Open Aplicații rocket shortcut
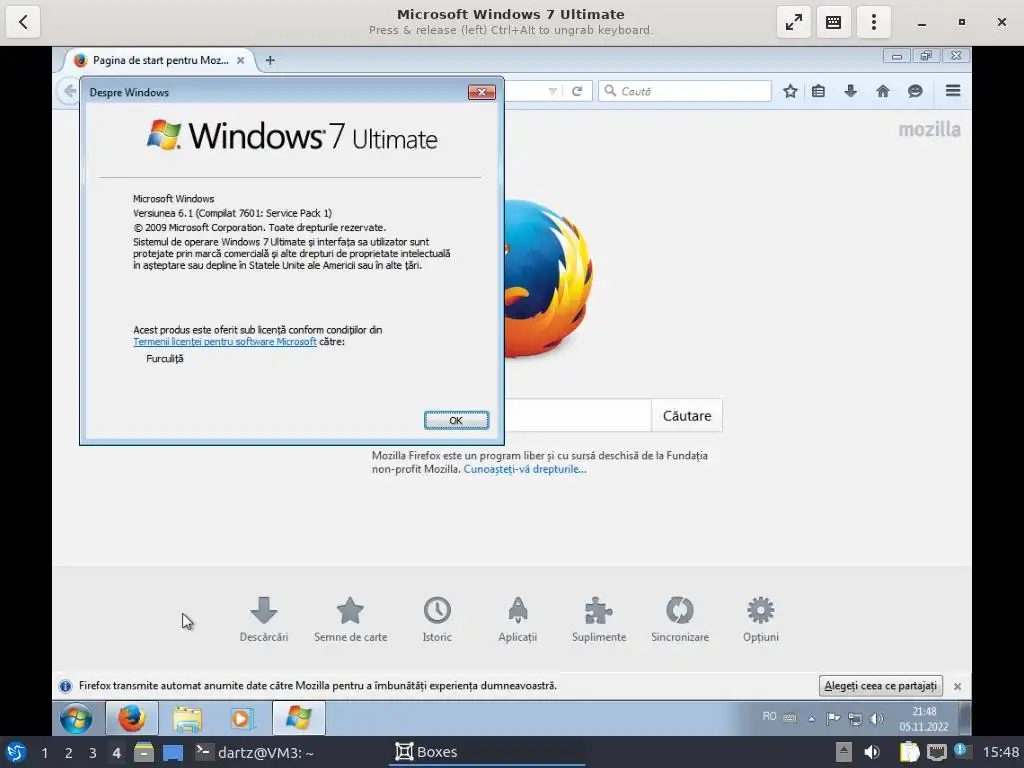This screenshot has height=768, width=1024. coord(517,619)
